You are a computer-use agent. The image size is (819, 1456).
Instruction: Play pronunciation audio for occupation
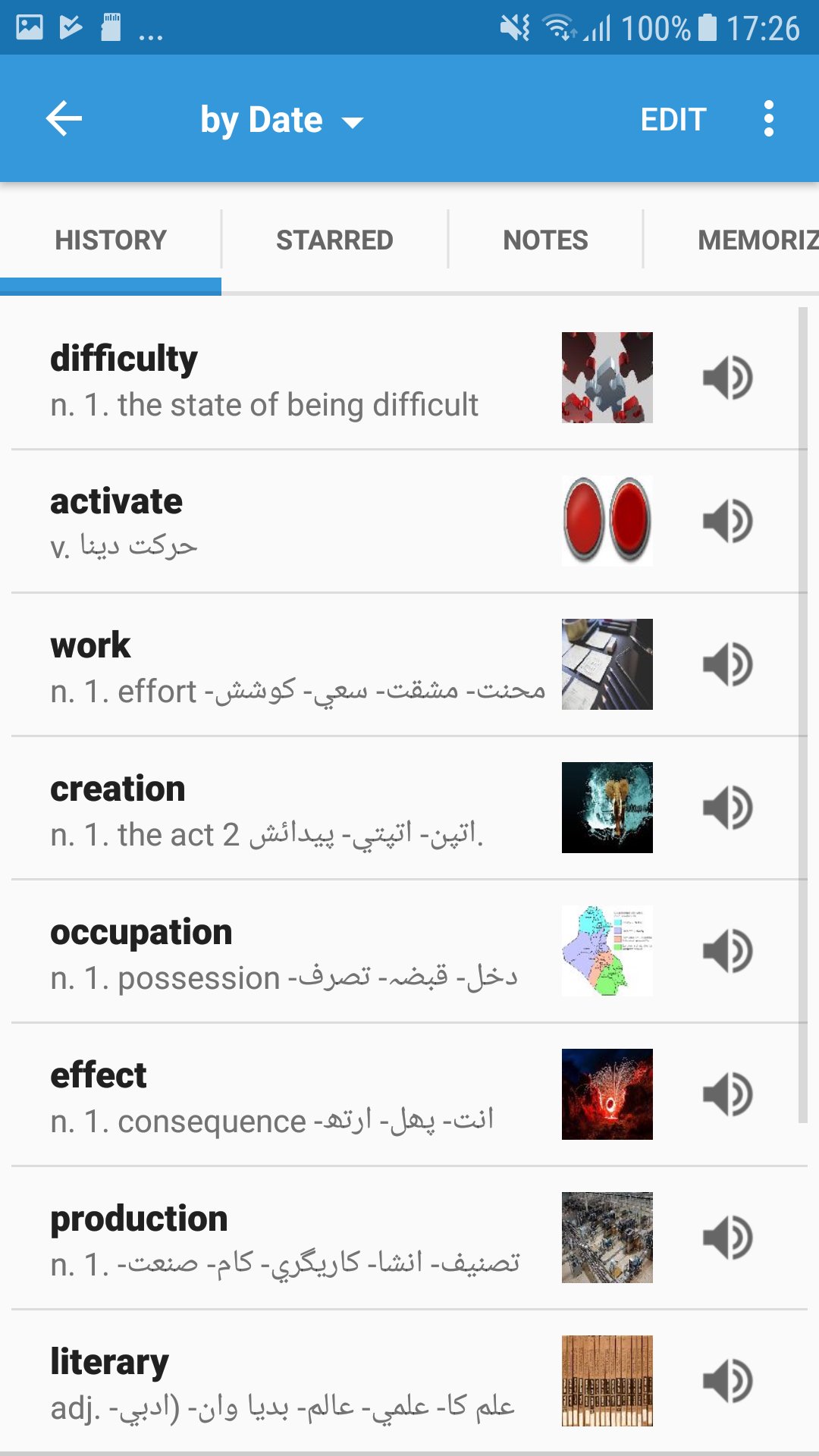[727, 951]
